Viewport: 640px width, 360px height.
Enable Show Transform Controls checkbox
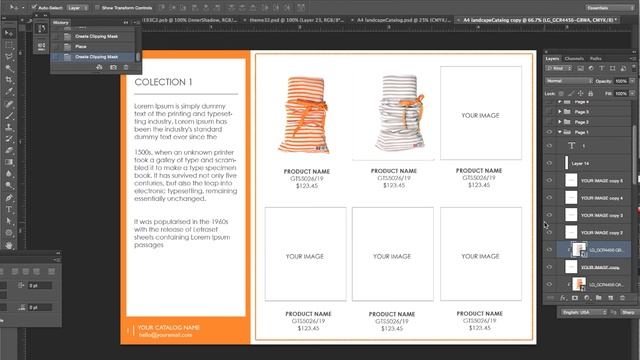pyautogui.click(x=97, y=7)
